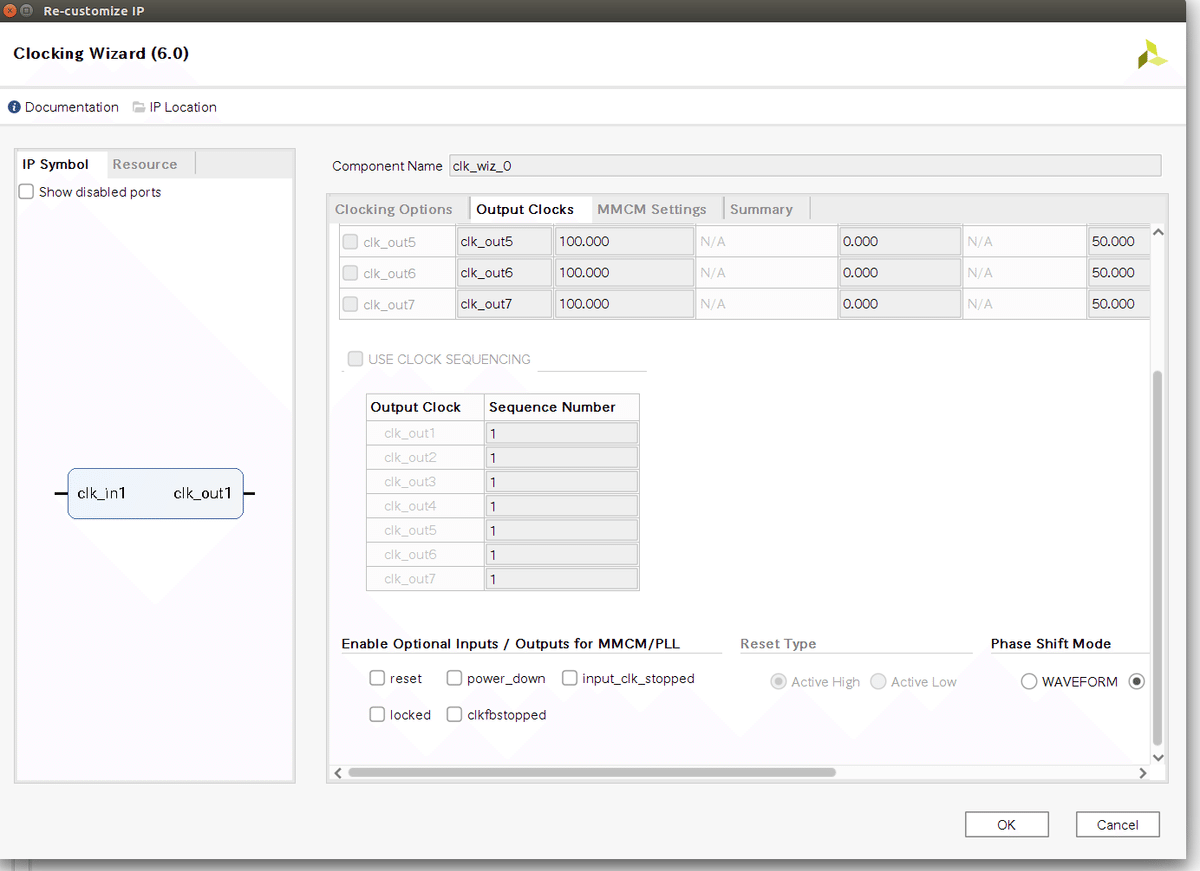1200x871 pixels.
Task: Click clk_out5 phase 0.000 field
Action: [900, 241]
